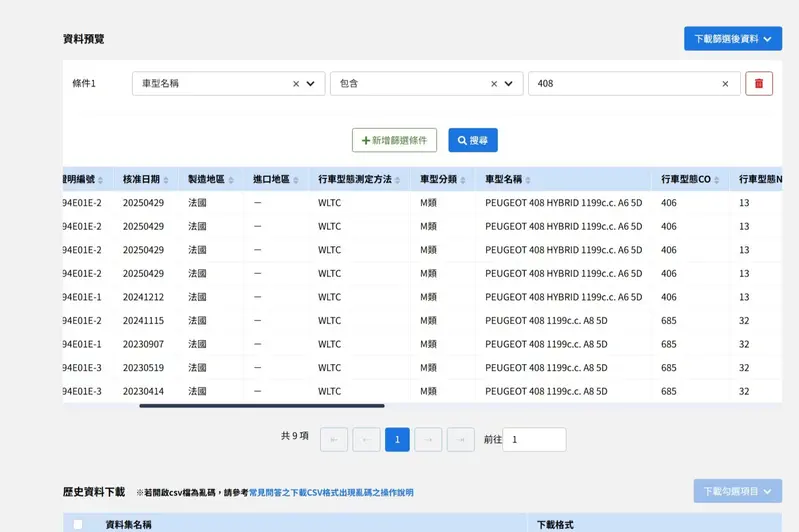
Task: Jump to the last results page
Action: coord(460,440)
